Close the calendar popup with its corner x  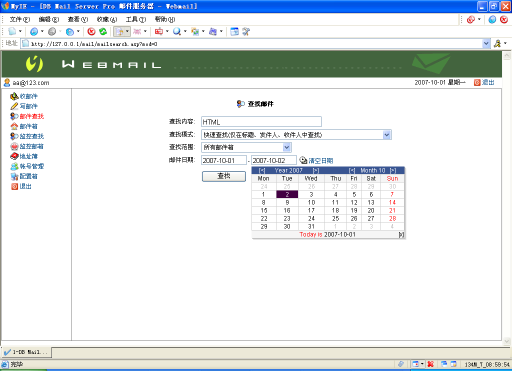[x=401, y=235]
